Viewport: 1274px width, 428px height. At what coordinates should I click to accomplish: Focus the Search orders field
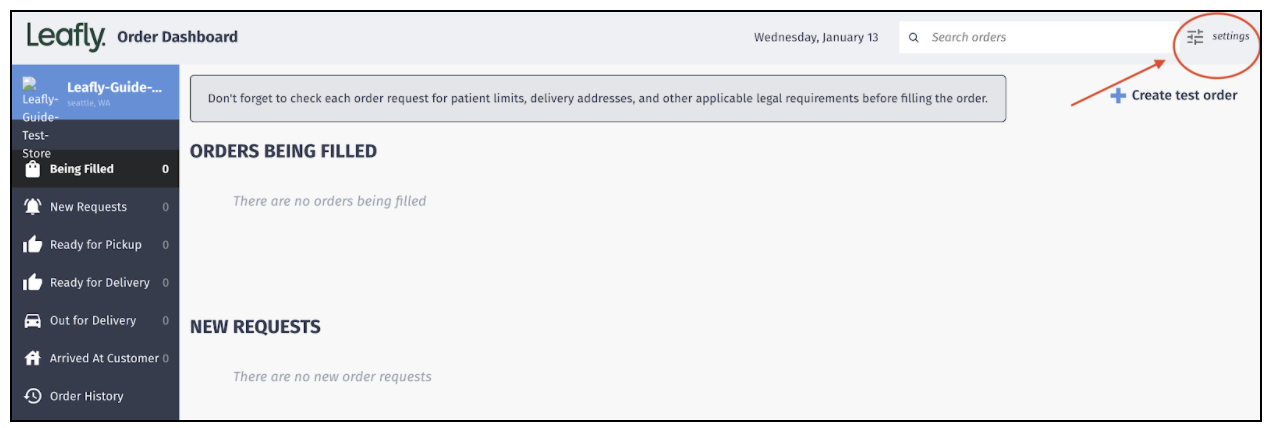click(1040, 38)
